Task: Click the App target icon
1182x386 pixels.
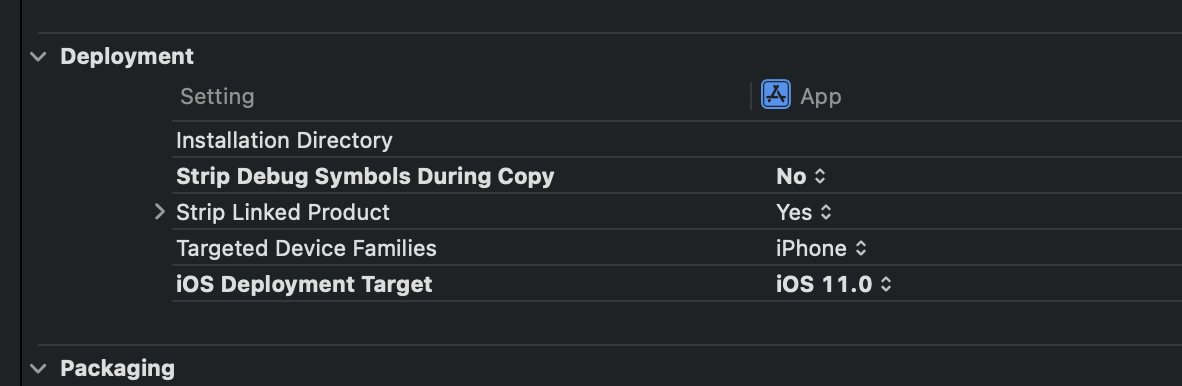Action: pos(776,95)
